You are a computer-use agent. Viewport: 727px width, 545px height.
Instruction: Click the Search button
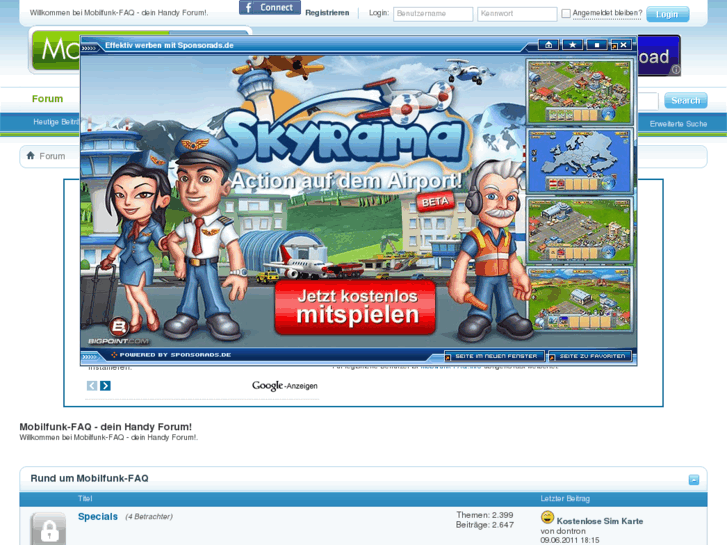click(685, 101)
